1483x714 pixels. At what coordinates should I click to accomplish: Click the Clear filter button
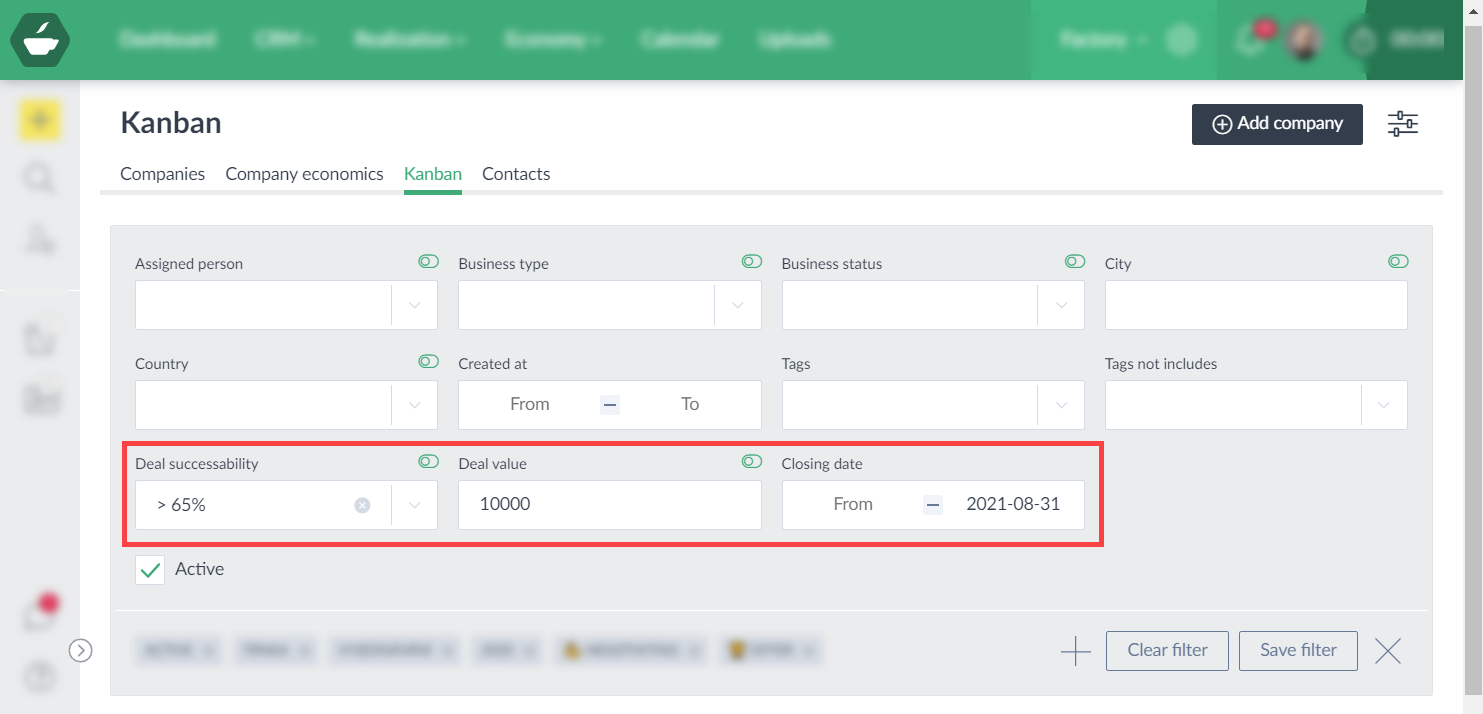[1167, 651]
